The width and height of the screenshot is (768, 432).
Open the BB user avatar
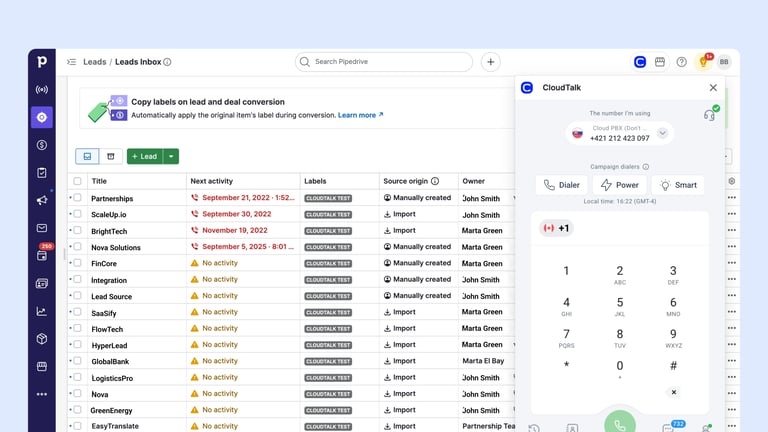pyautogui.click(x=724, y=62)
